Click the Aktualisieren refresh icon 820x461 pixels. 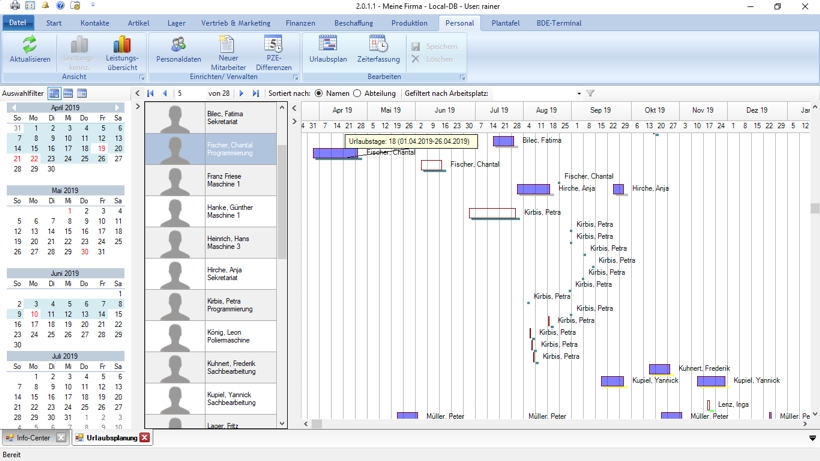(29, 45)
